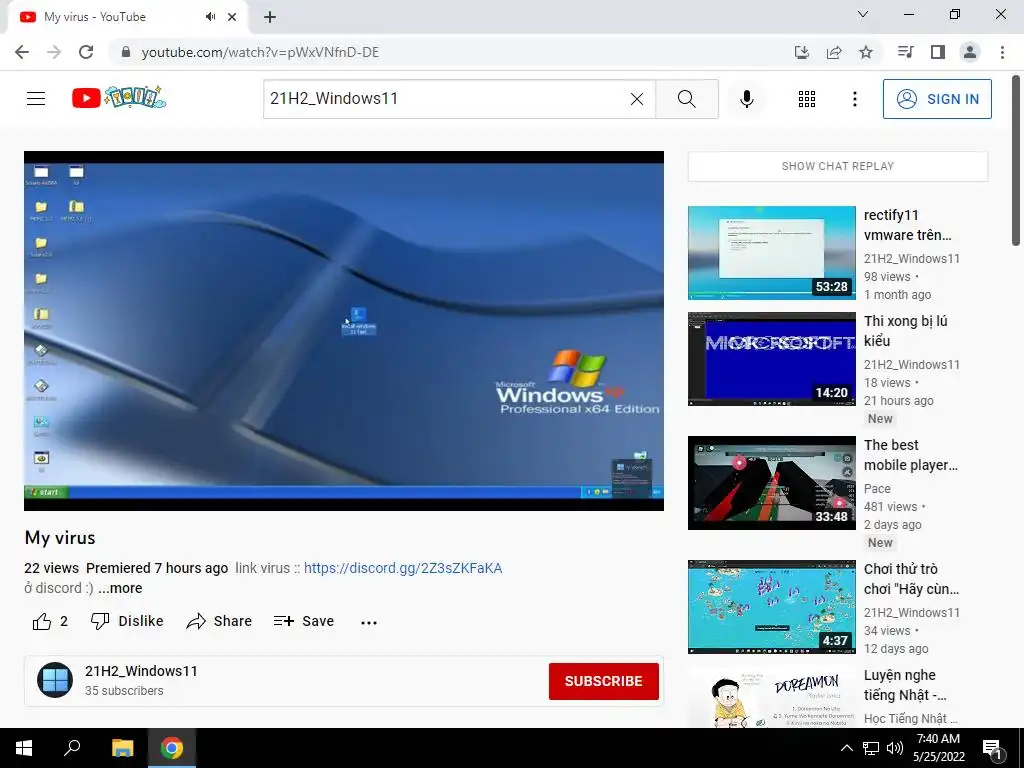The height and width of the screenshot is (768, 1024).
Task: Click the page vertical scrollbar
Action: pyautogui.click(x=1016, y=161)
